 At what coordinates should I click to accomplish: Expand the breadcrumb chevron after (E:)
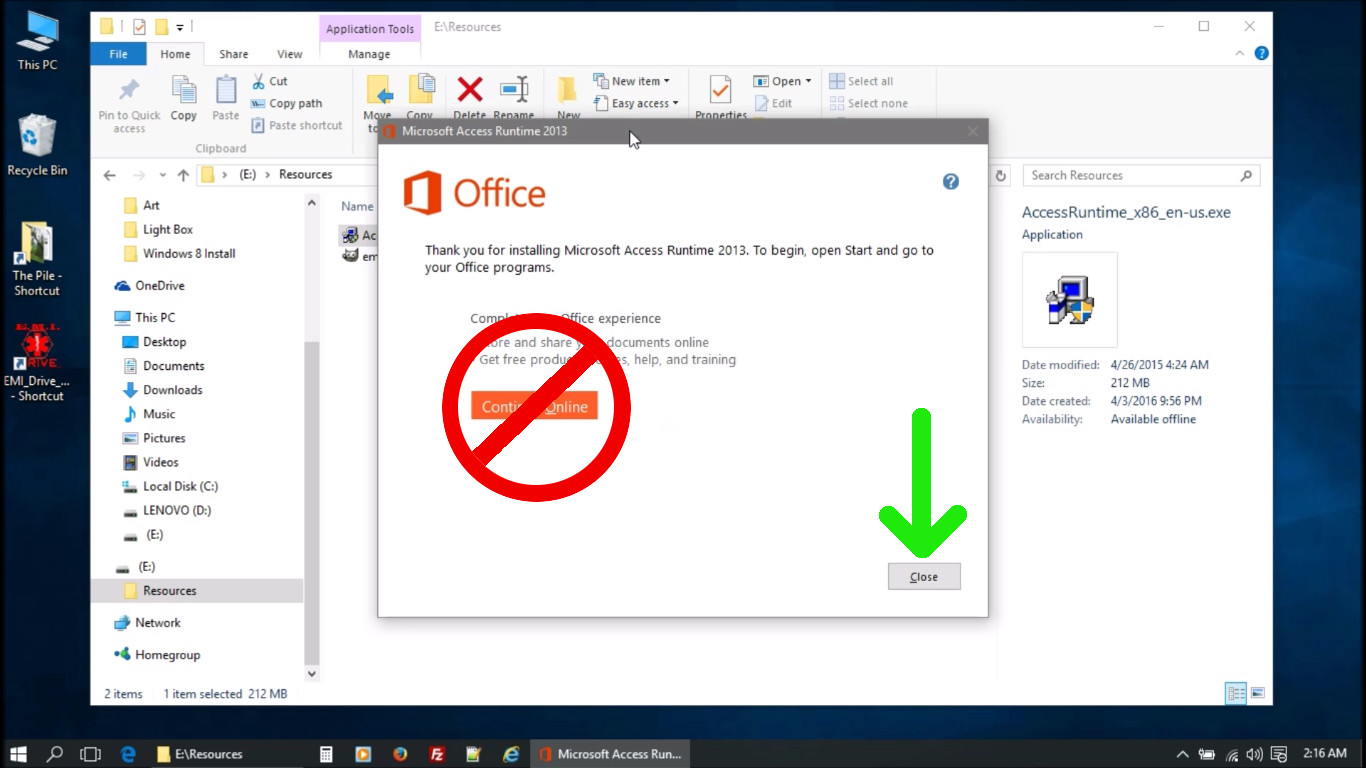pos(269,175)
